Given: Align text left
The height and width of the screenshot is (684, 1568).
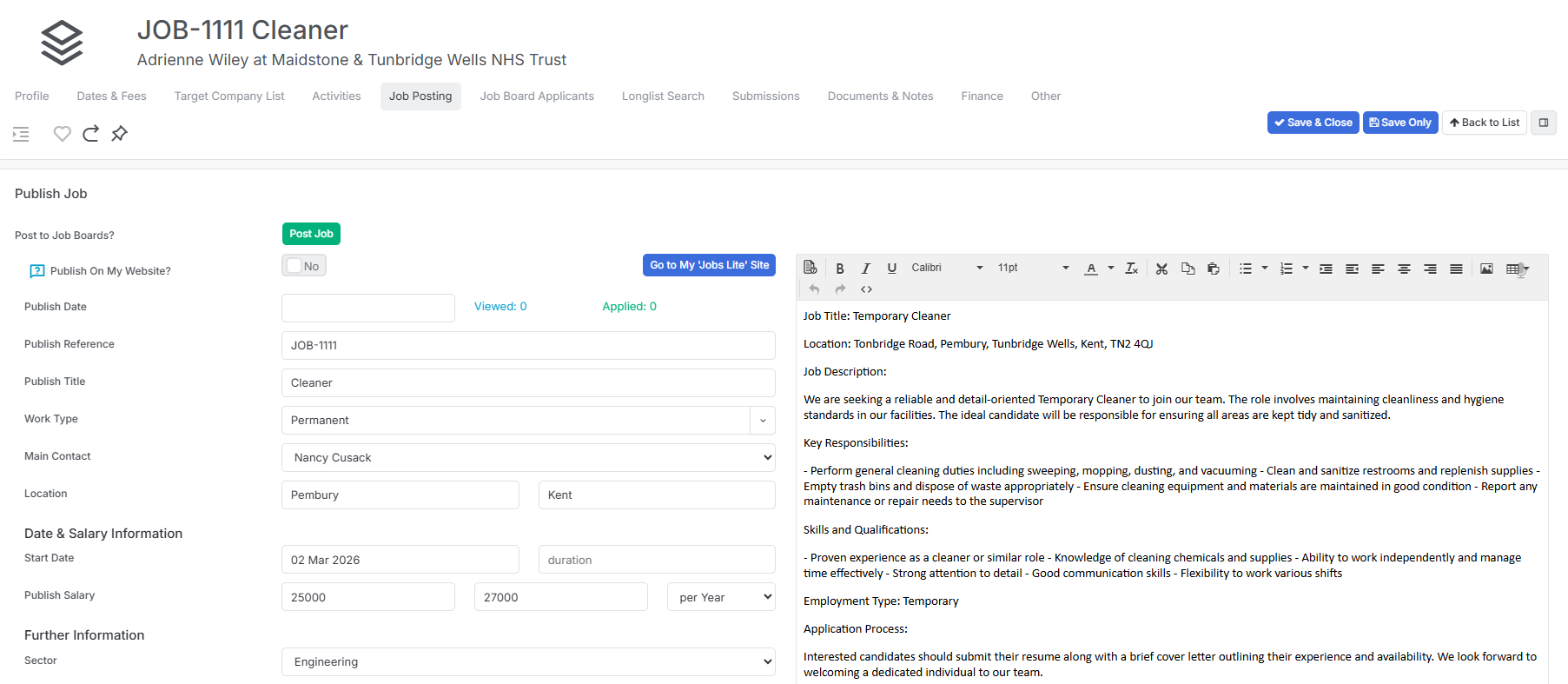Looking at the screenshot, I should tap(1378, 269).
